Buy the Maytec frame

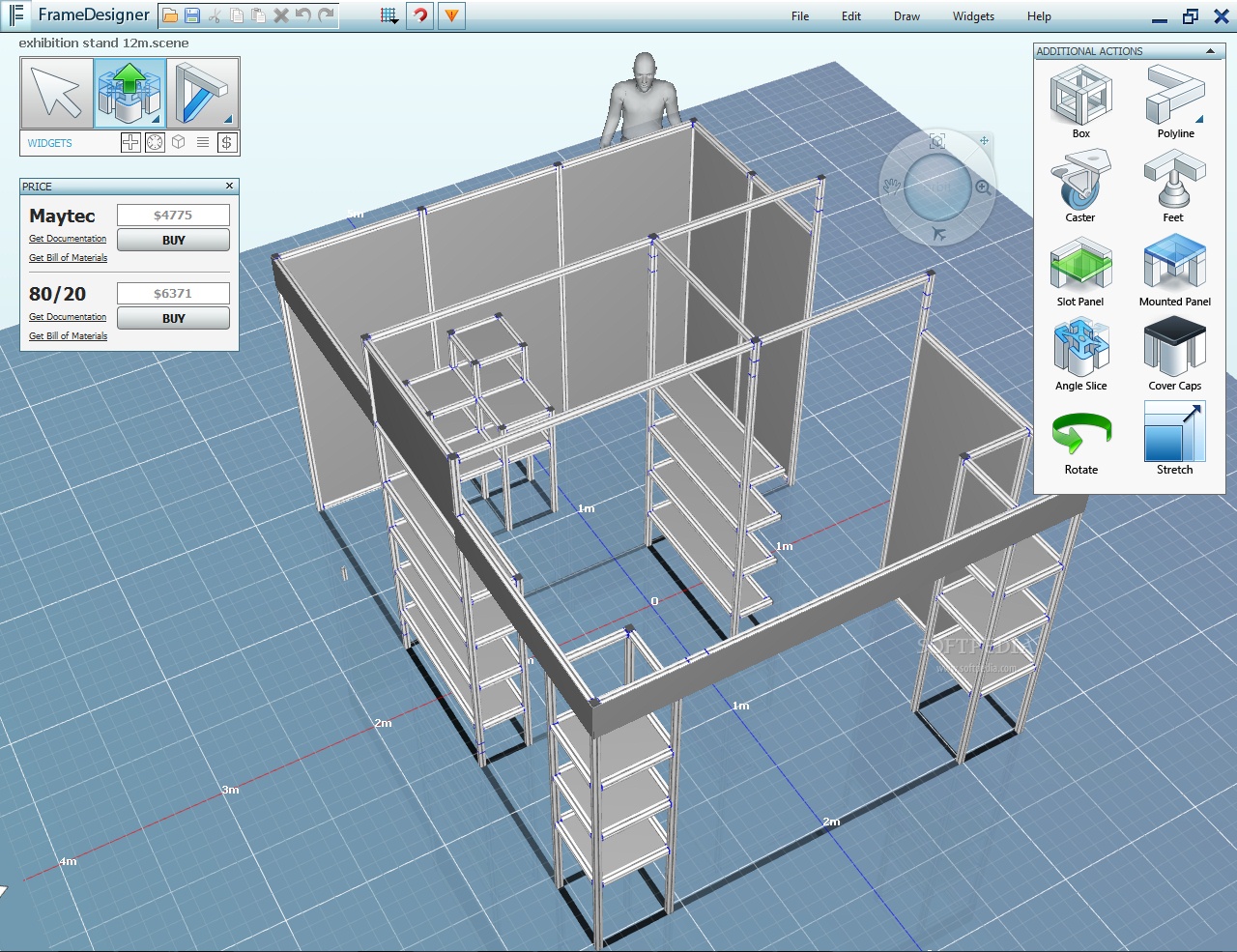pos(173,240)
